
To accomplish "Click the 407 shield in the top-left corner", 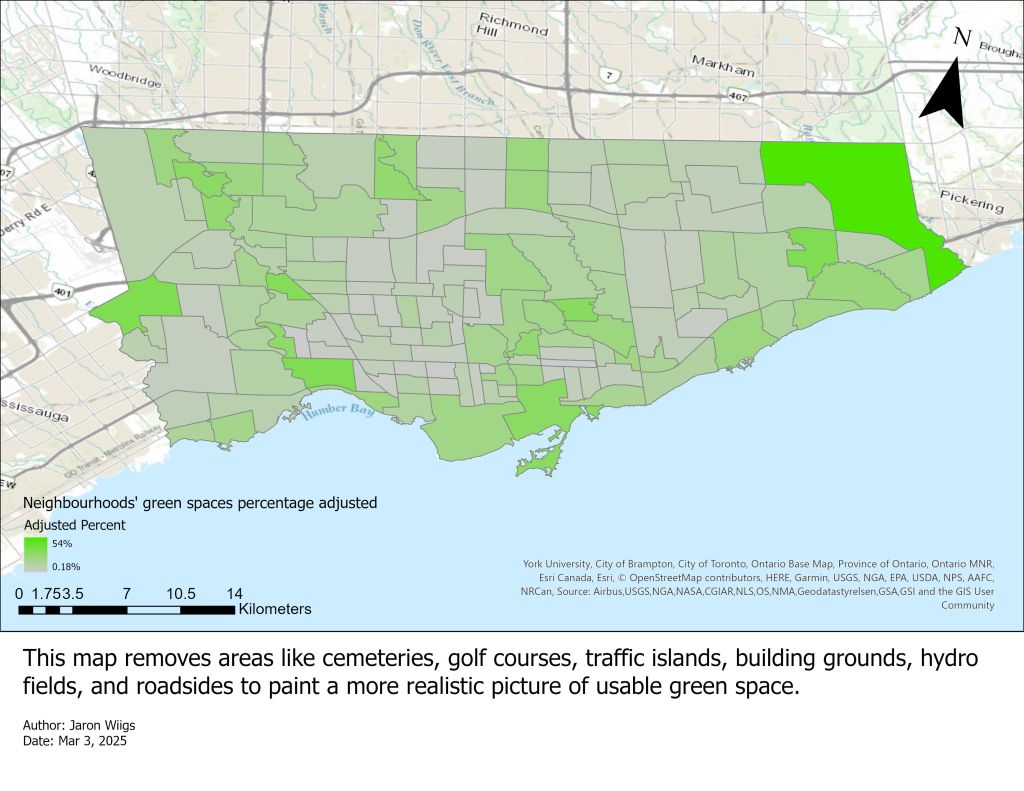I will (x=6, y=172).
